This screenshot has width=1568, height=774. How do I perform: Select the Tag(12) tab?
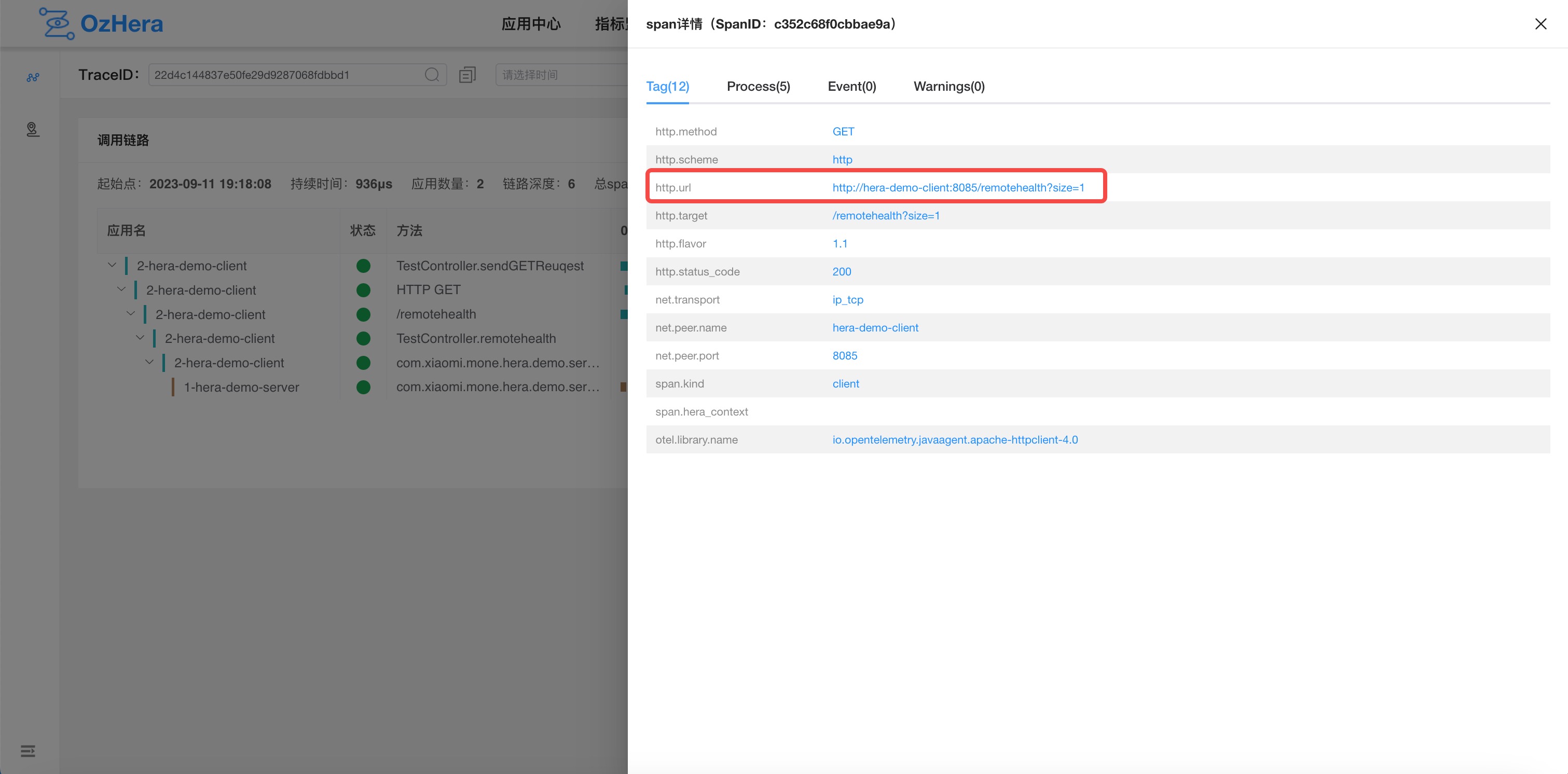point(667,87)
